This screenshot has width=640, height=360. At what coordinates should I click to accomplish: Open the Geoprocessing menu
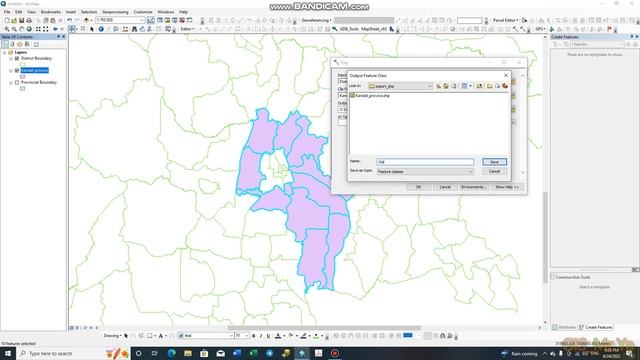[x=115, y=12]
